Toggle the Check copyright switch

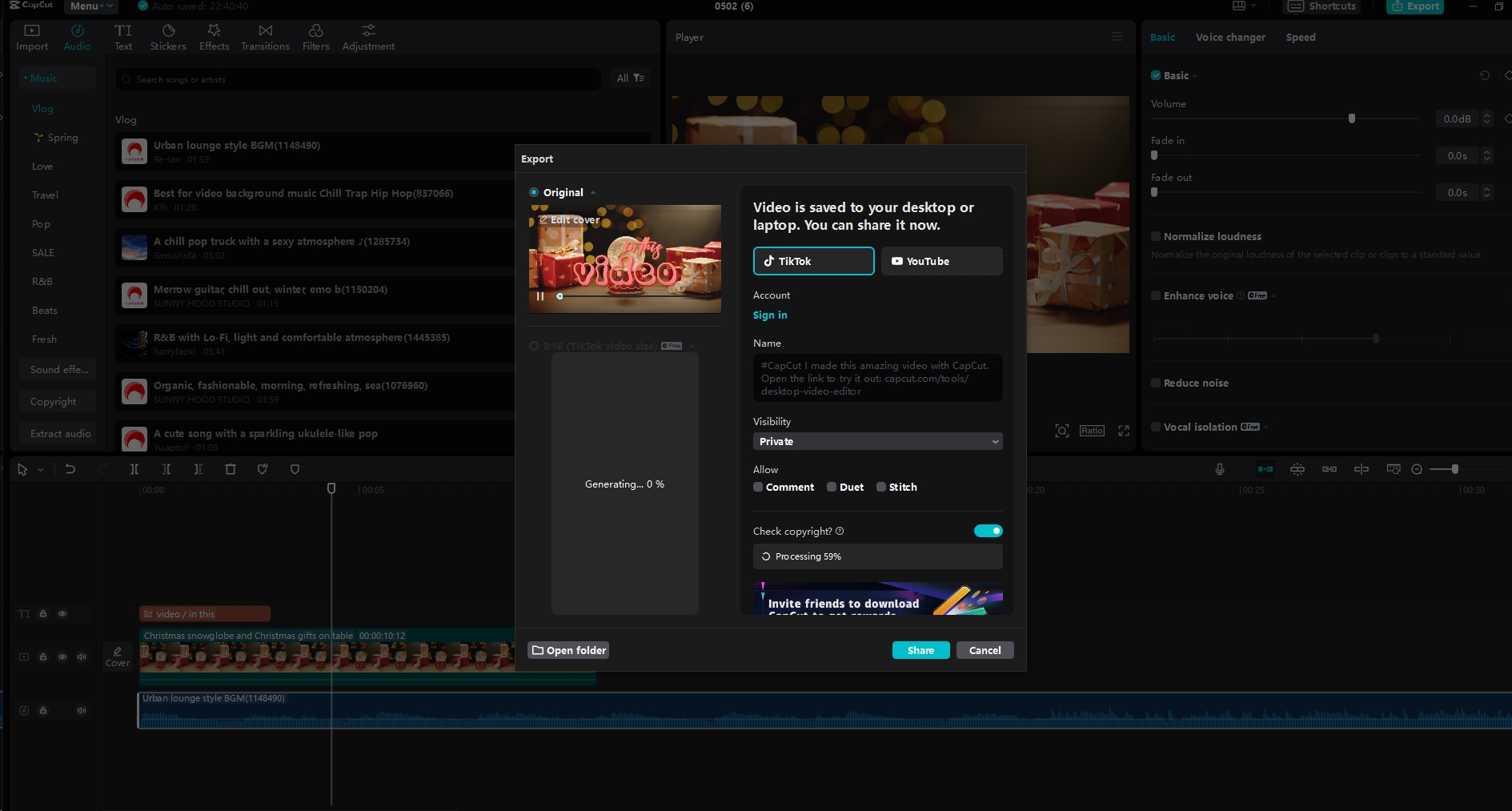(x=989, y=531)
